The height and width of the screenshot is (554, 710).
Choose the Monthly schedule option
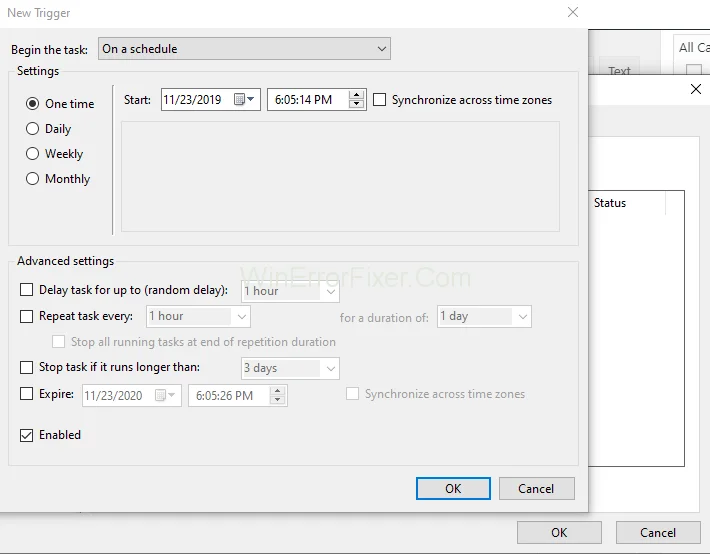pos(33,179)
